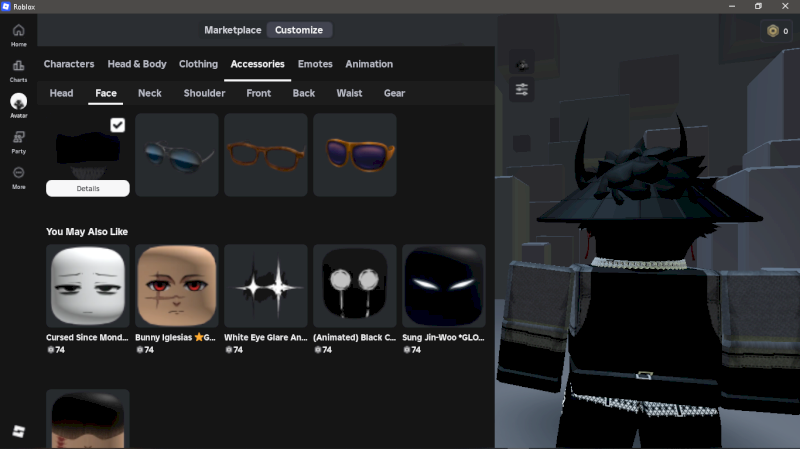
Task: Select the Neck accessories subtab
Action: click(149, 93)
